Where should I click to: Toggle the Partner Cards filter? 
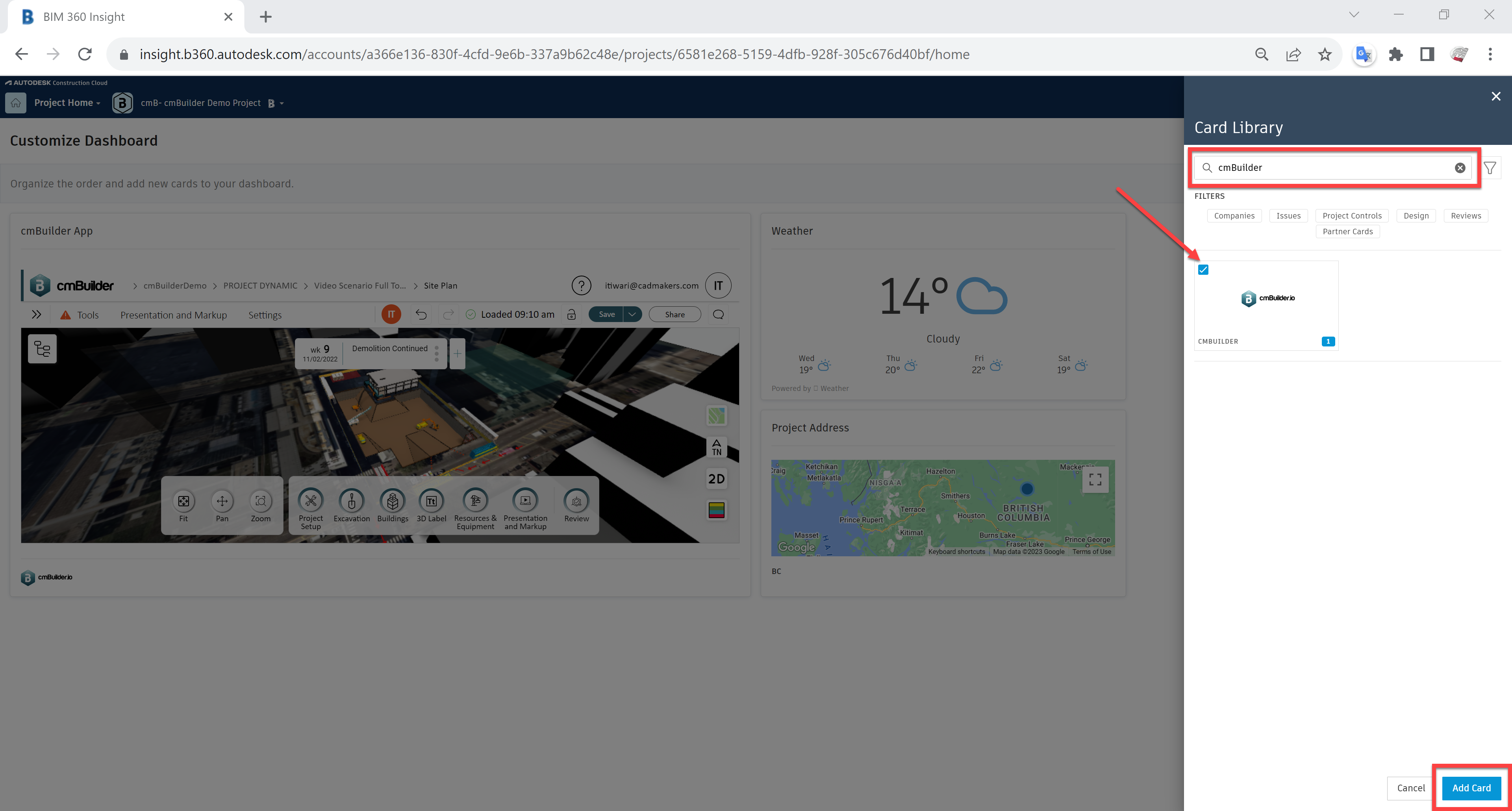(1347, 232)
